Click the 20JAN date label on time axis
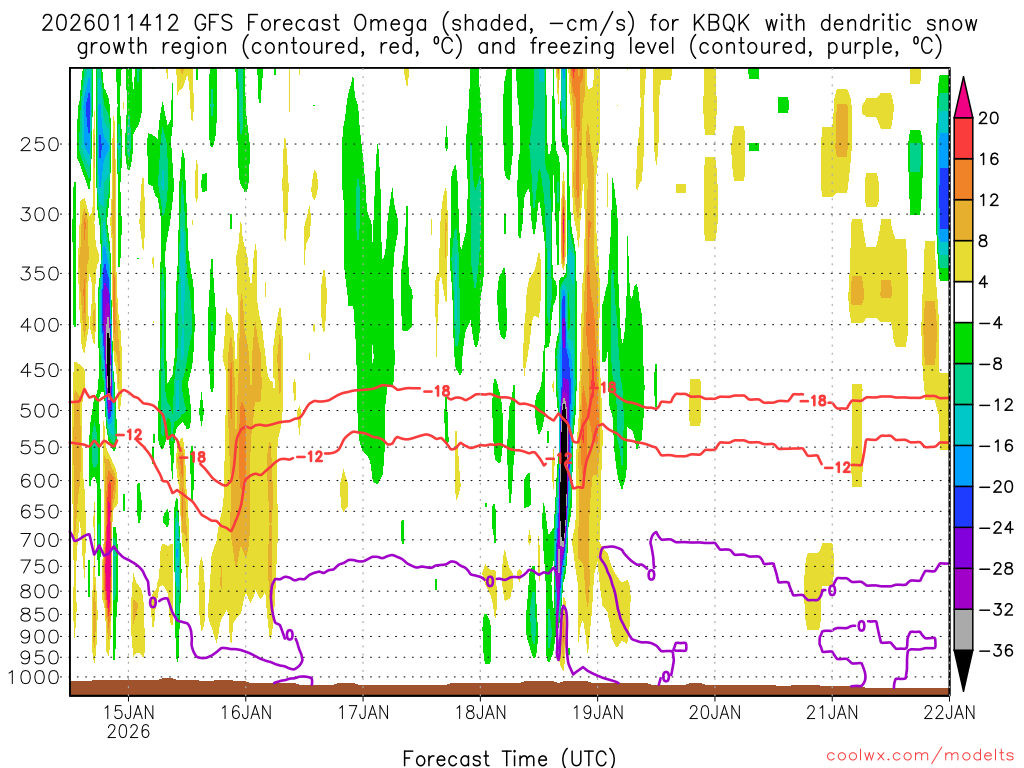 coord(714,712)
